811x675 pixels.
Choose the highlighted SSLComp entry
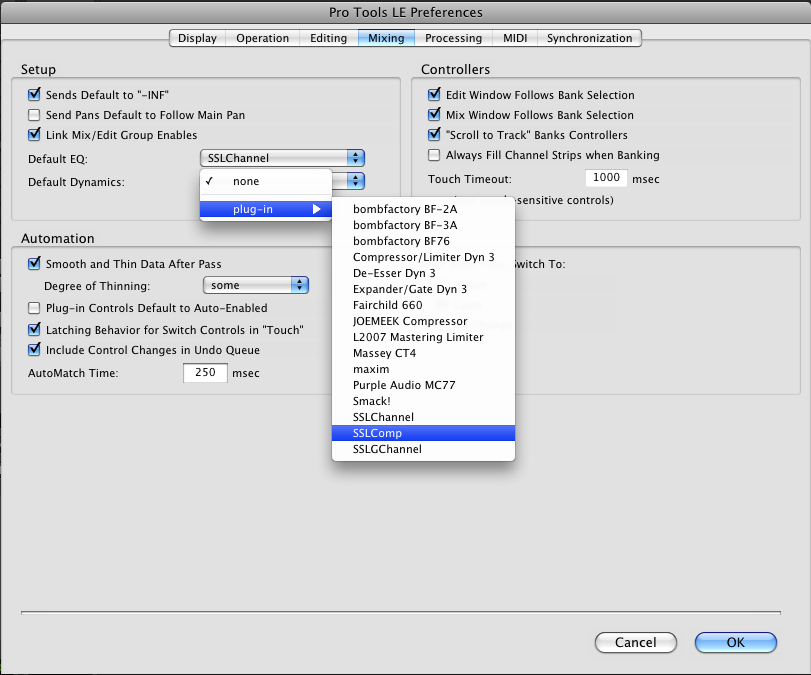[x=423, y=433]
